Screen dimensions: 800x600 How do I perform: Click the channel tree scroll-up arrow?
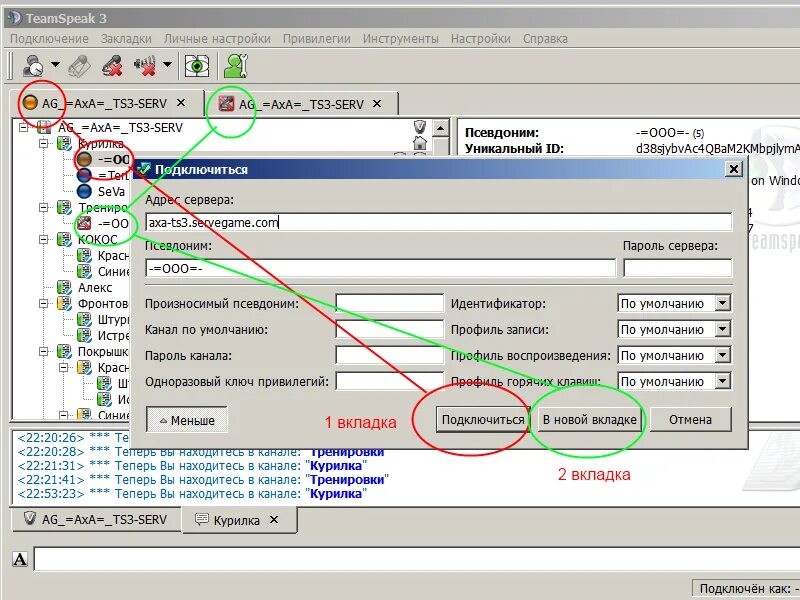tap(440, 128)
